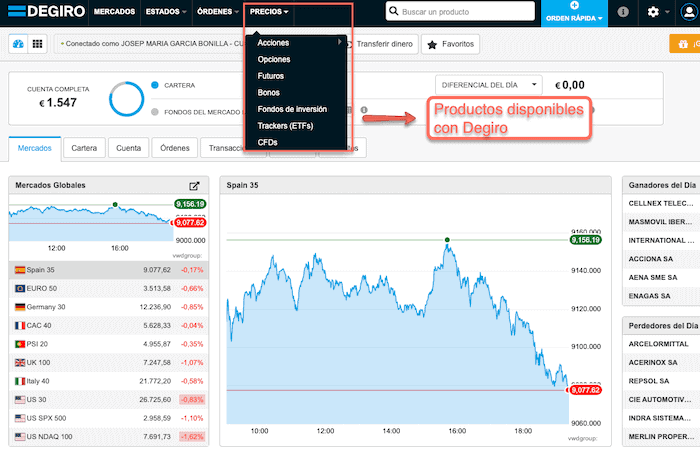Image resolution: width=700 pixels, height=450 pixels.
Task: Open ACCIONA SA stock link
Action: [651, 259]
